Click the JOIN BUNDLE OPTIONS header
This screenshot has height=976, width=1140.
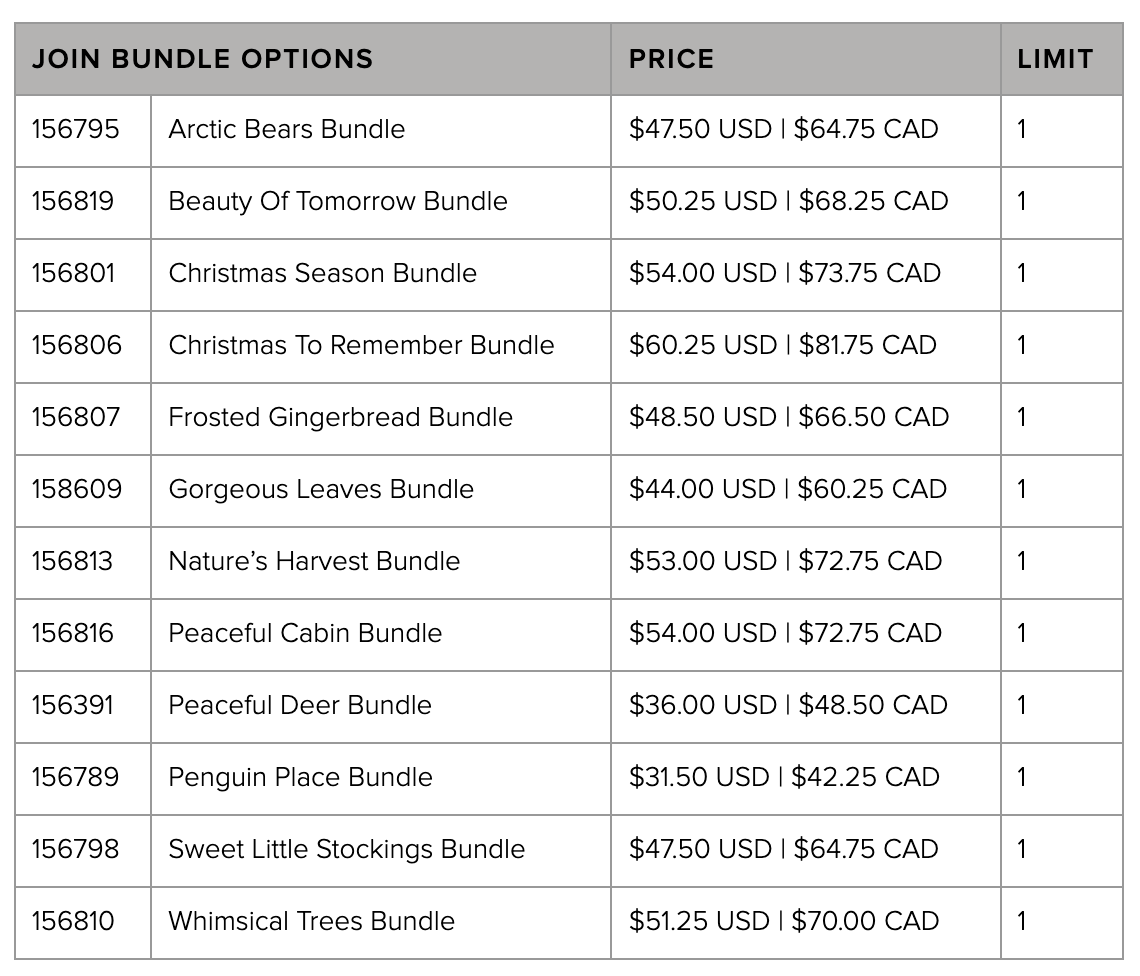[x=202, y=59]
